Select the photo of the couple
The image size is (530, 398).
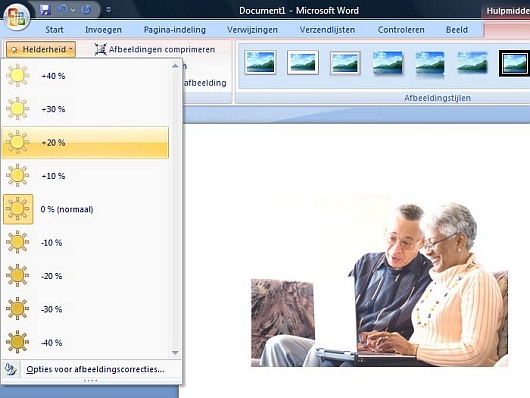[x=379, y=280]
